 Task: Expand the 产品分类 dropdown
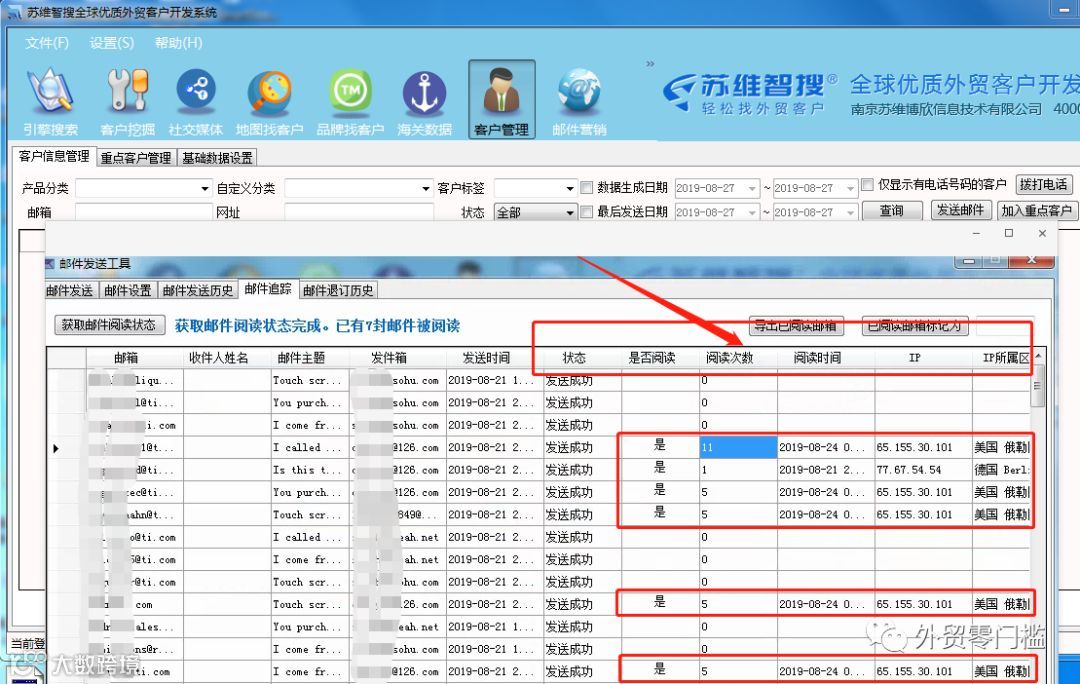coord(205,188)
